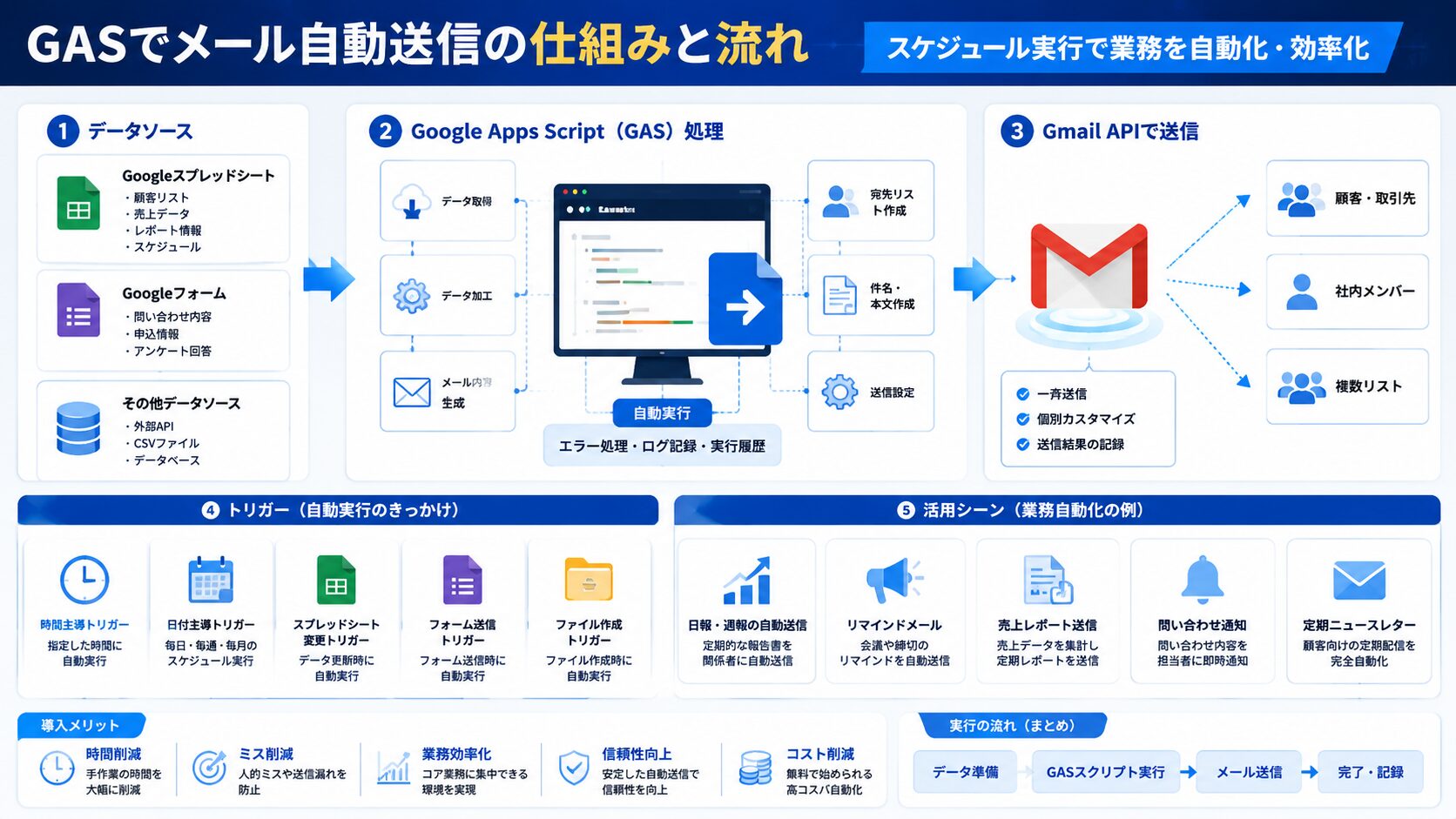Click the 自動実行 button below the monitor

tap(662, 413)
